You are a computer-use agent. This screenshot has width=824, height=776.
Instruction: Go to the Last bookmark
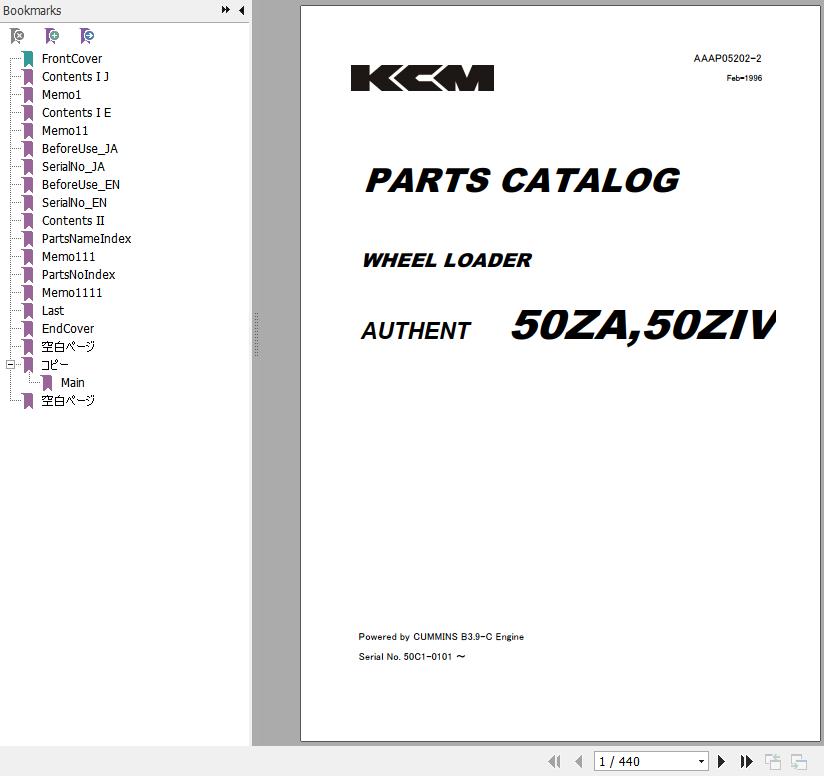(53, 311)
